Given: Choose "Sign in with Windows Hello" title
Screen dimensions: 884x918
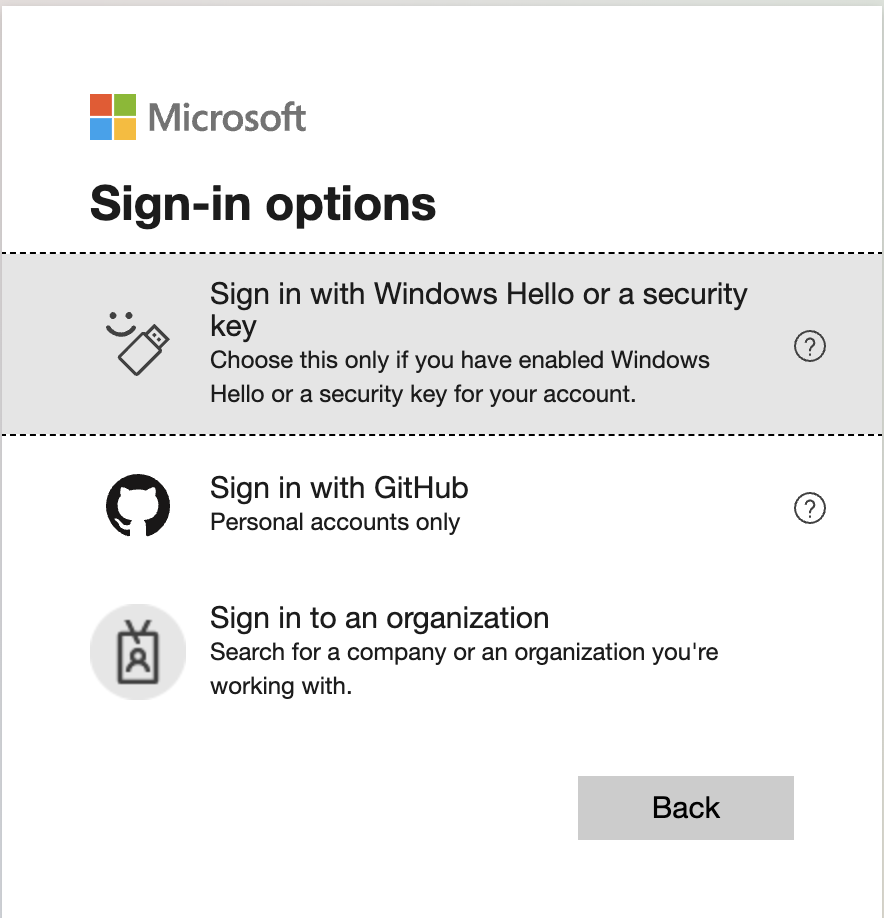Looking at the screenshot, I should coord(478,294).
